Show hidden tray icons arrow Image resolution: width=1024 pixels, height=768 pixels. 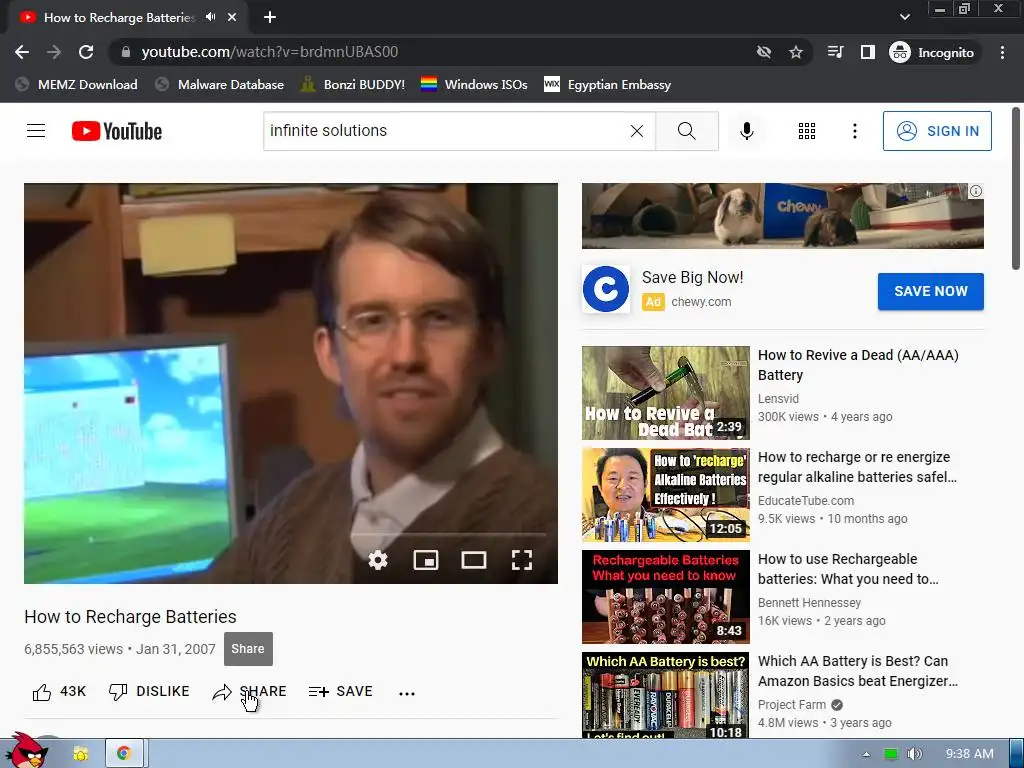click(x=866, y=754)
